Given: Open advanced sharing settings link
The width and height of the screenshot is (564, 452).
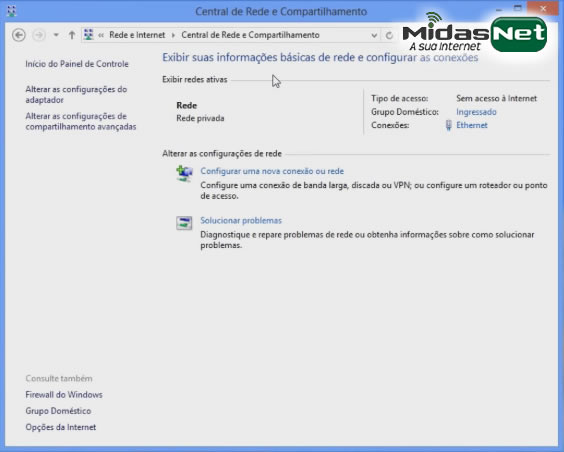Looking at the screenshot, I should tap(81, 121).
